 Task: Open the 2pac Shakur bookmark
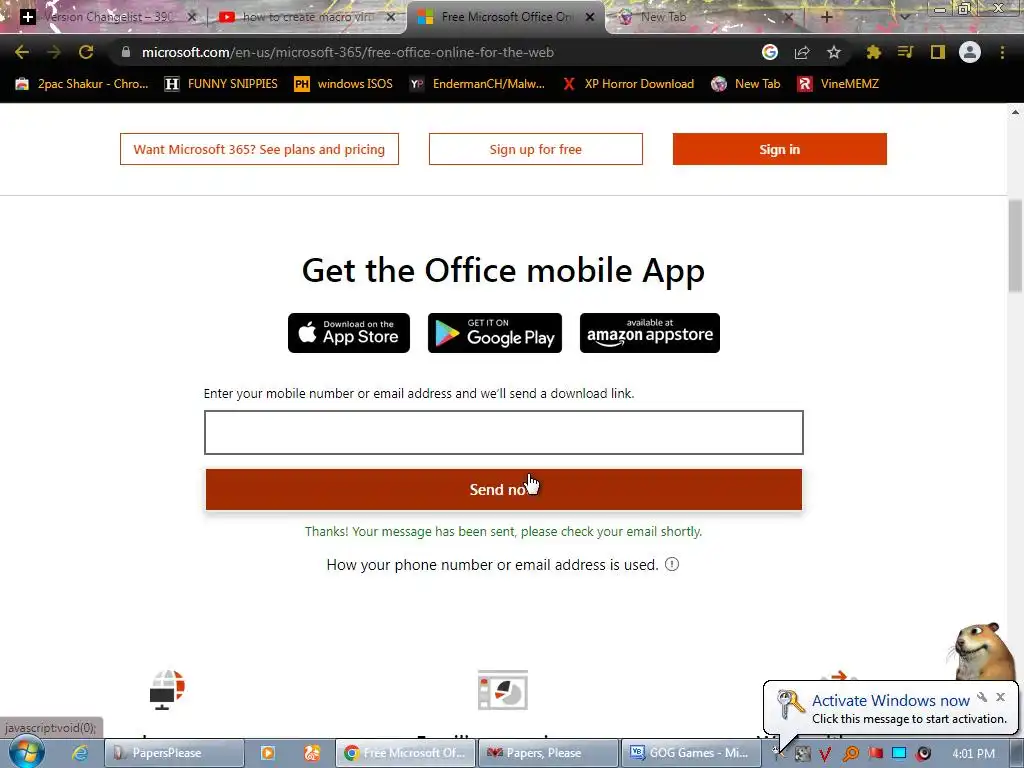click(x=82, y=84)
